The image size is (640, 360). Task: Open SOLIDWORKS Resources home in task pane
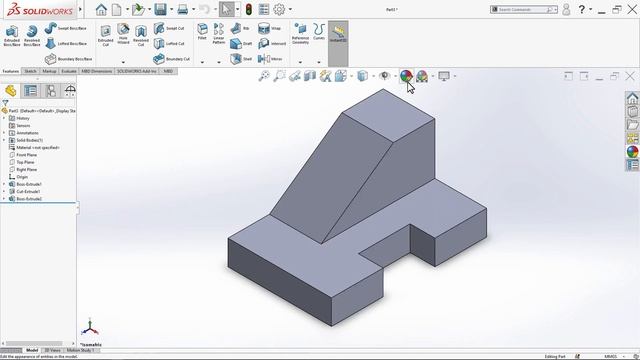[x=632, y=98]
